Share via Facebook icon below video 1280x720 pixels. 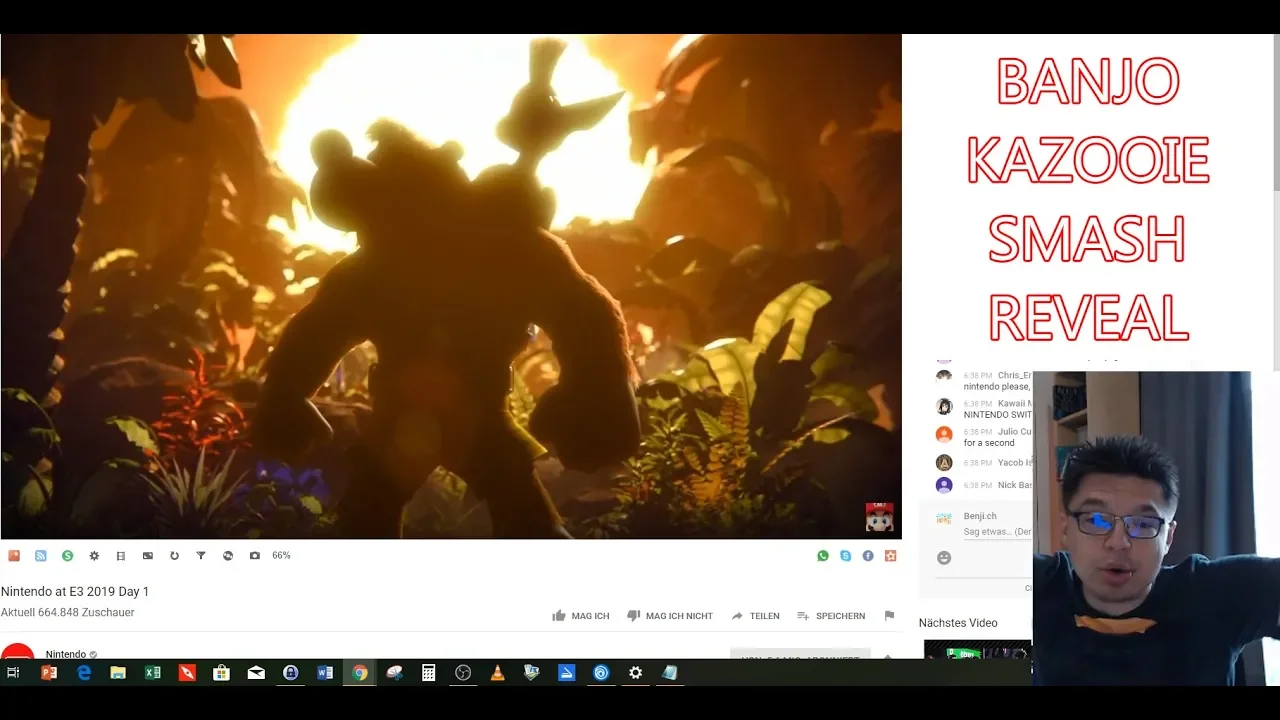coord(868,555)
